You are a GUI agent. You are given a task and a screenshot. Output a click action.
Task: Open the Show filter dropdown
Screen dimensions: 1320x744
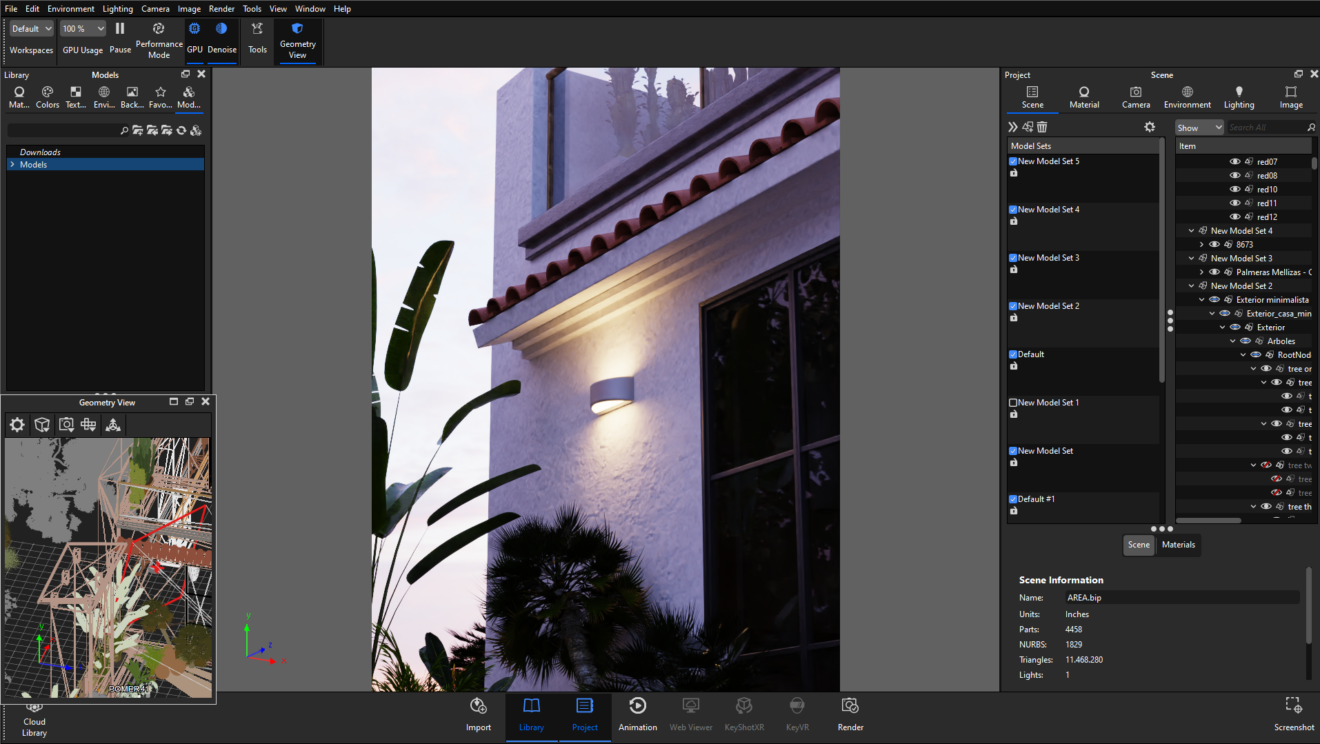[x=1198, y=126]
